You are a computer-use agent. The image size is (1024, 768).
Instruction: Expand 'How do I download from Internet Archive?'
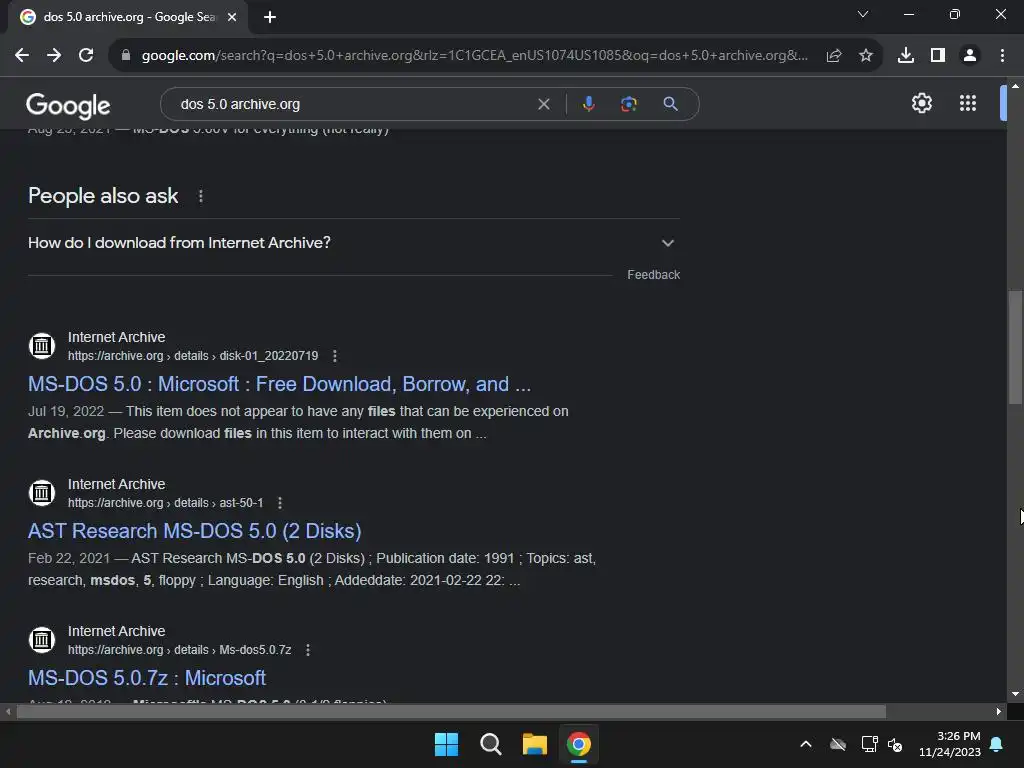(x=354, y=243)
